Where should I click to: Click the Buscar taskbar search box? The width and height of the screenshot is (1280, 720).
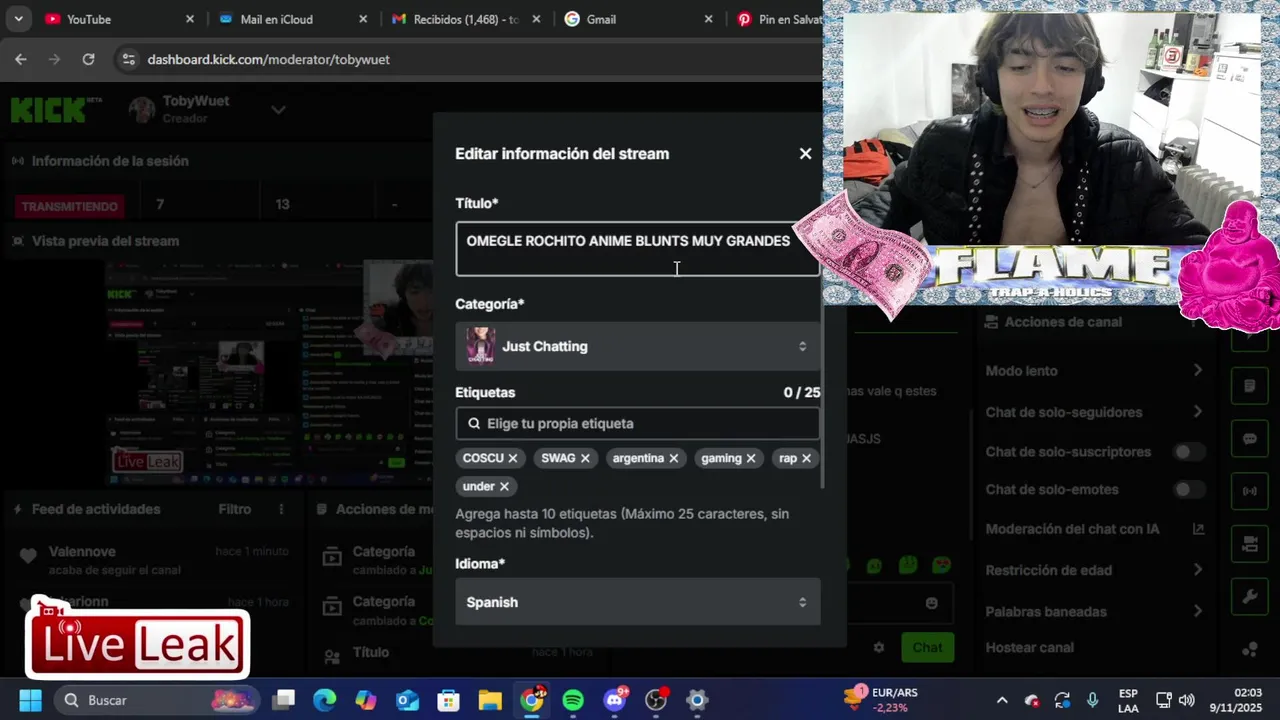pyautogui.click(x=157, y=700)
